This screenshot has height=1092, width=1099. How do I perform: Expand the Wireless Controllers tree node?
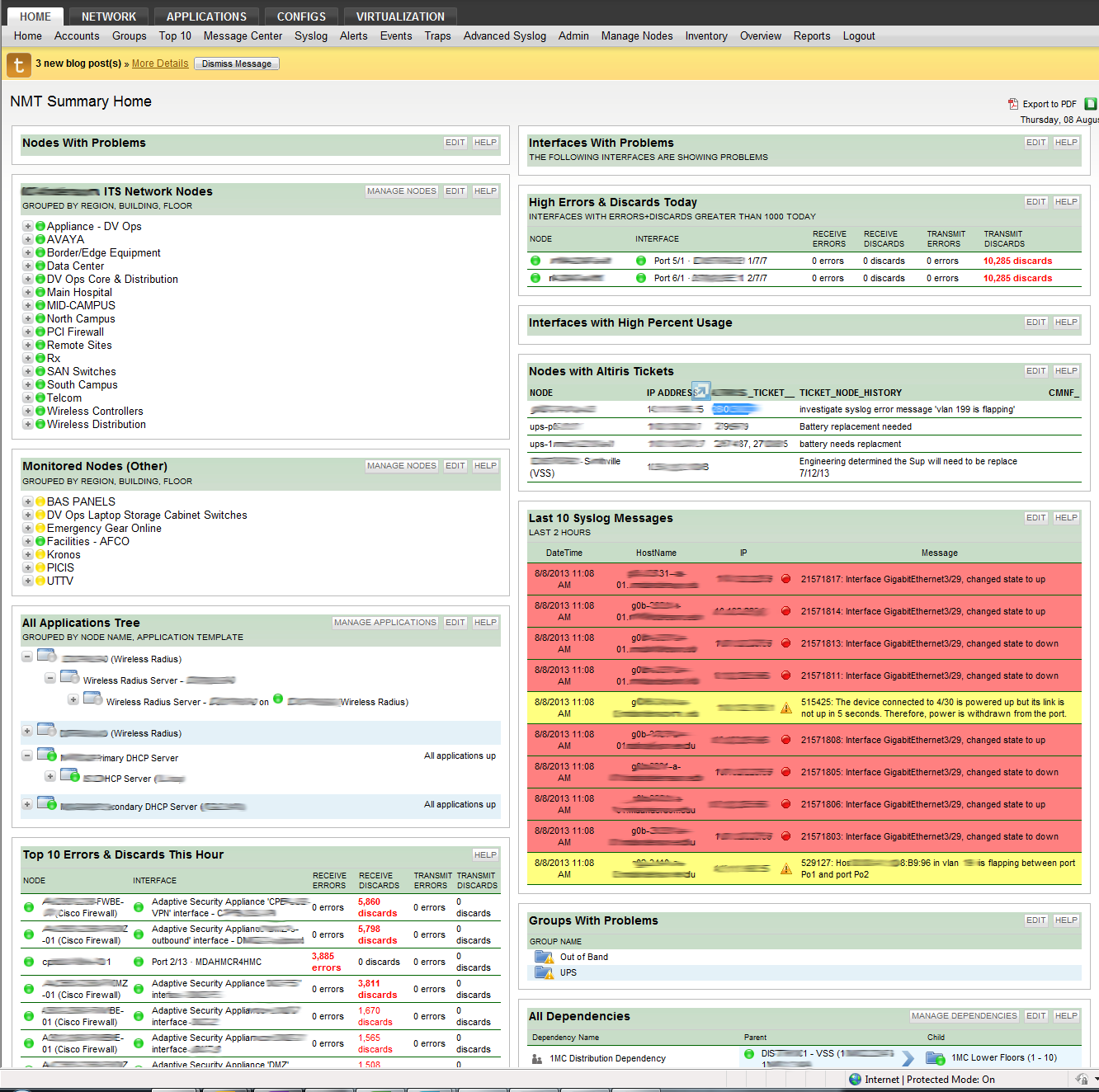27,412
